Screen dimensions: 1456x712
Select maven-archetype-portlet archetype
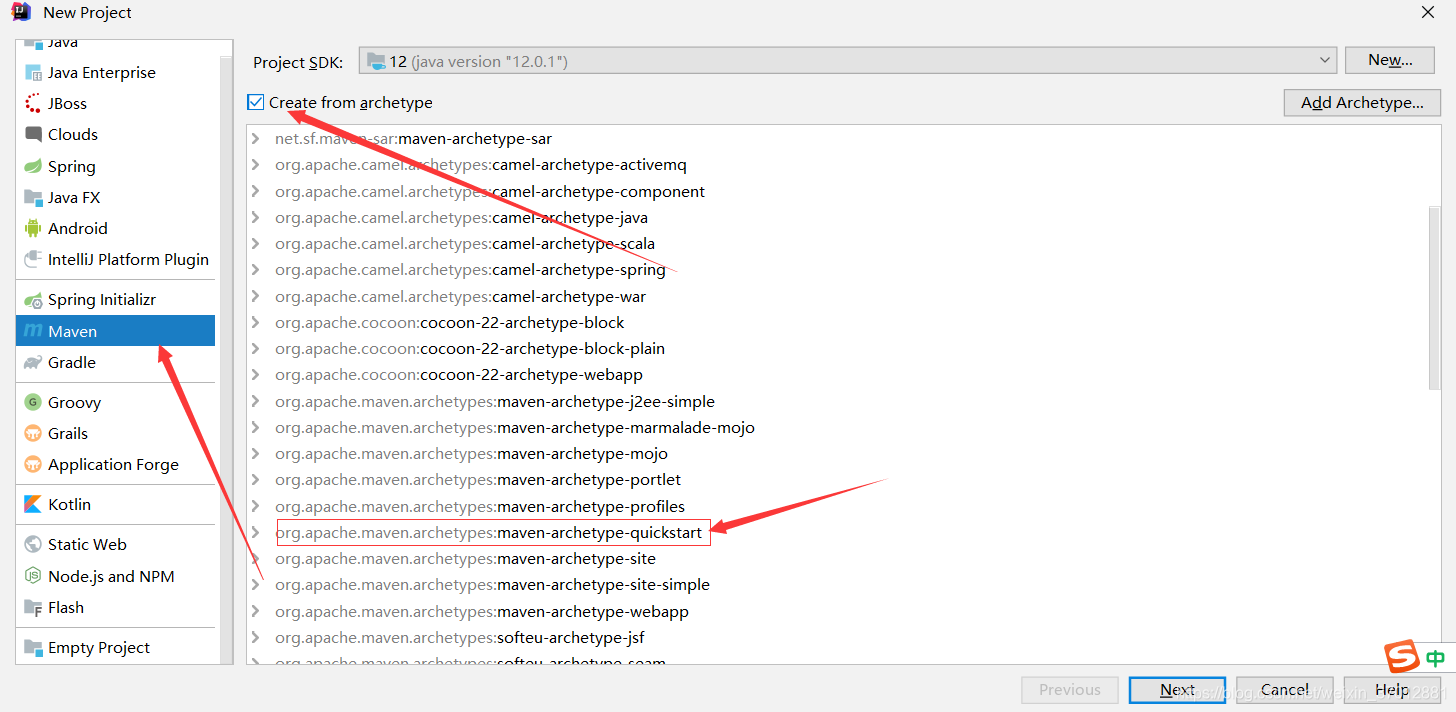coord(478,480)
